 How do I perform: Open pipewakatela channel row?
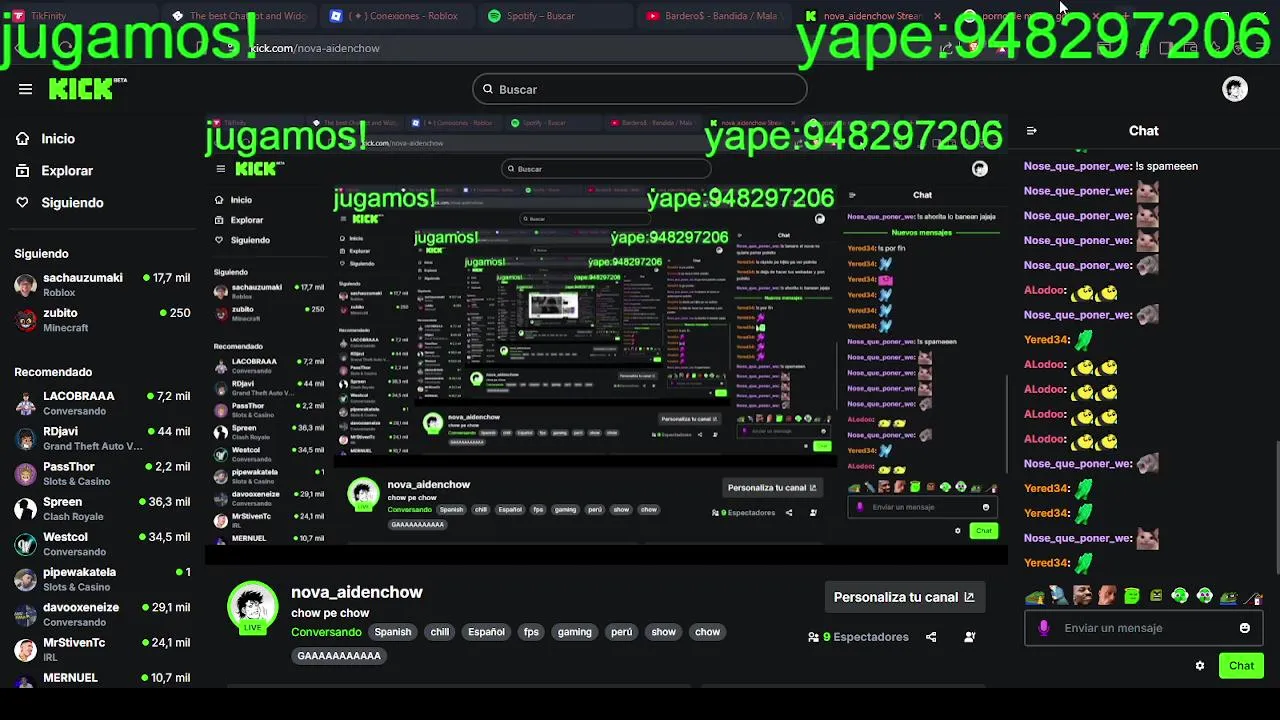point(102,579)
